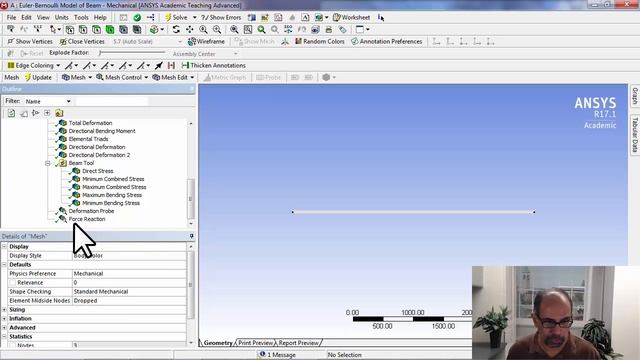Click the filter text input field

pyautogui.click(x=111, y=101)
